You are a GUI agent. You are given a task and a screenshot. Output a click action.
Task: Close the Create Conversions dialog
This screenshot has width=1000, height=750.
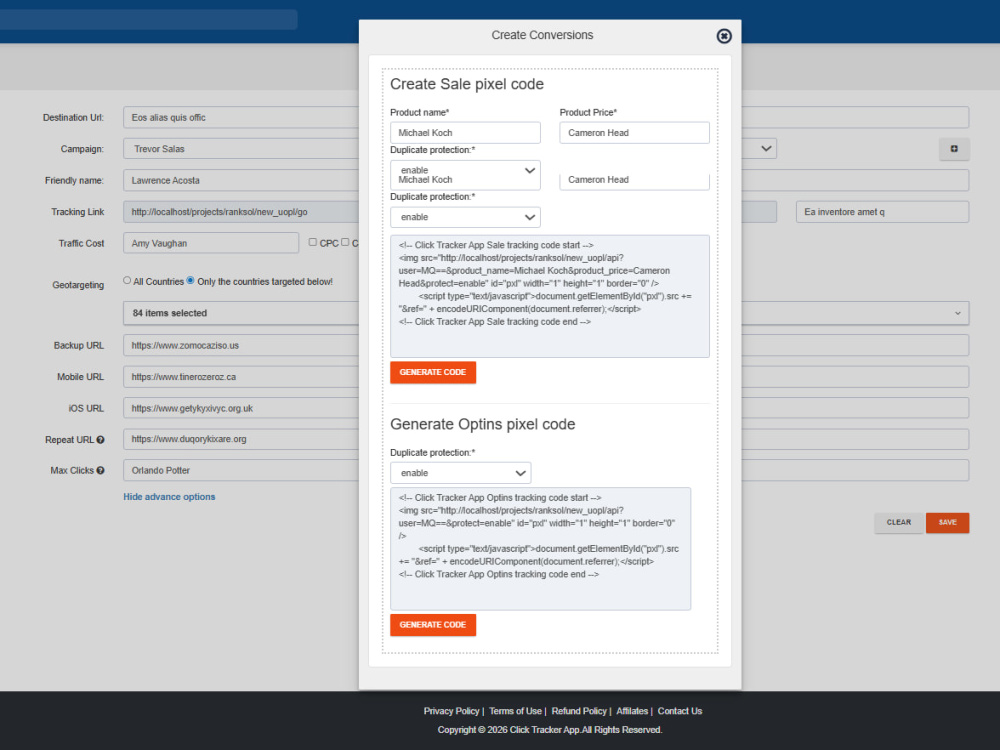[x=723, y=36]
